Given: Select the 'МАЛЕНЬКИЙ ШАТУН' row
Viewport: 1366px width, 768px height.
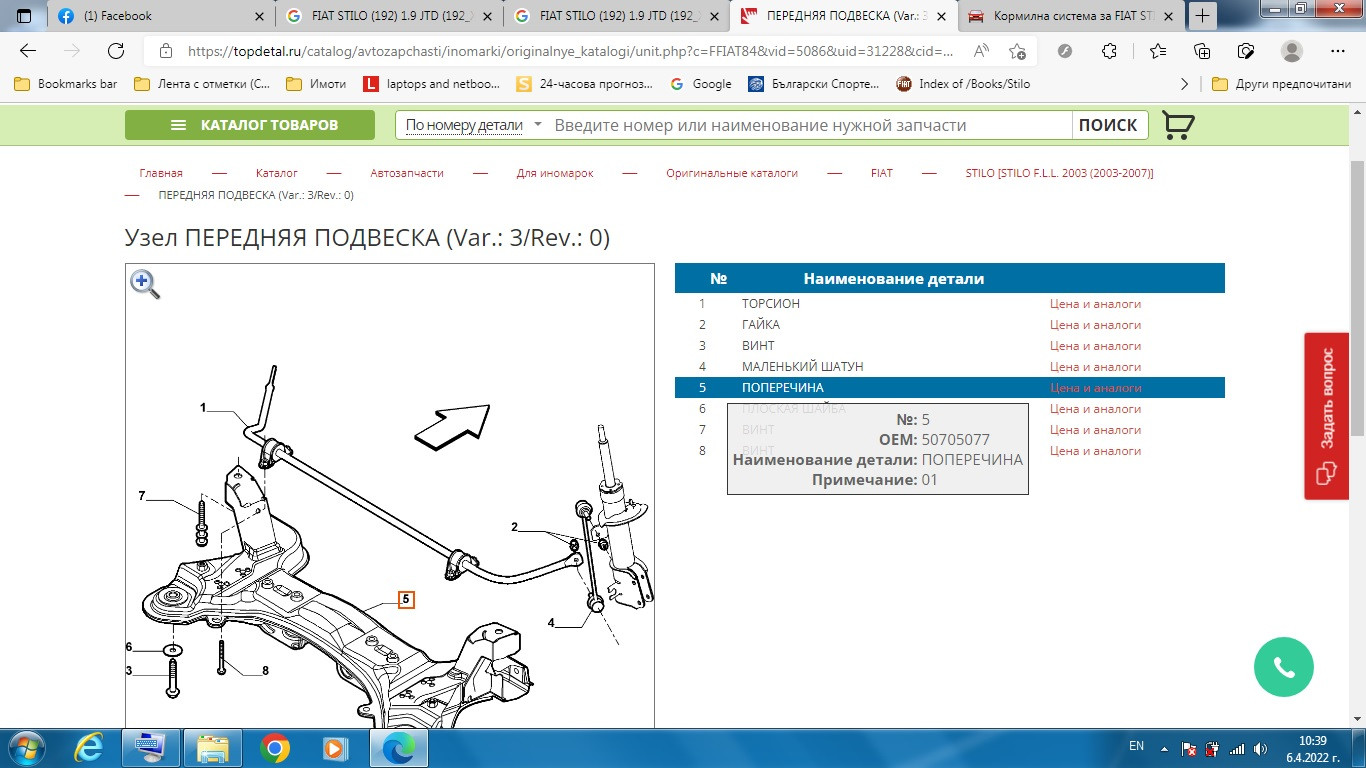Looking at the screenshot, I should pyautogui.click(x=802, y=367).
